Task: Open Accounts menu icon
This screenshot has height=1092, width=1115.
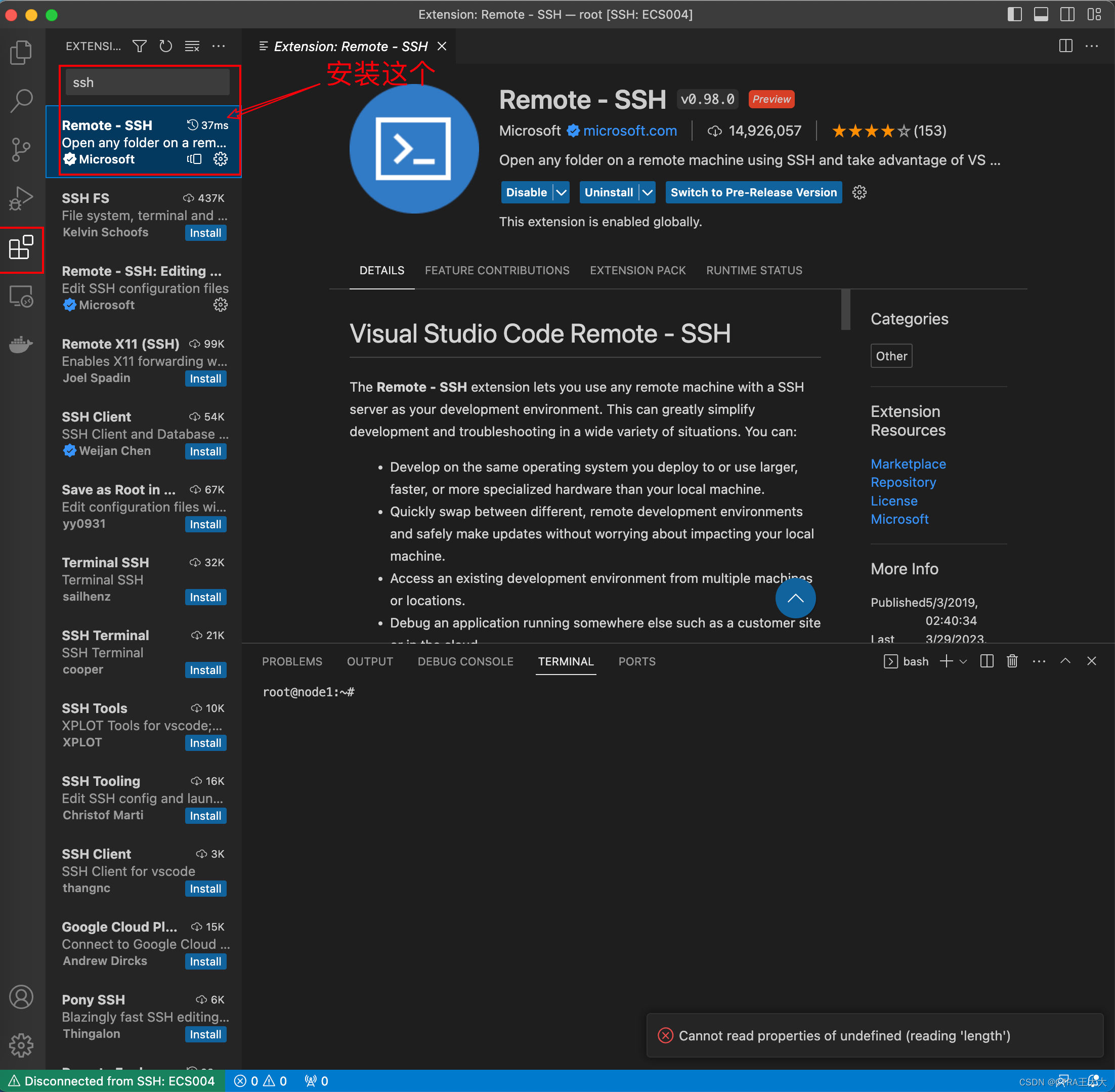Action: pyautogui.click(x=21, y=997)
